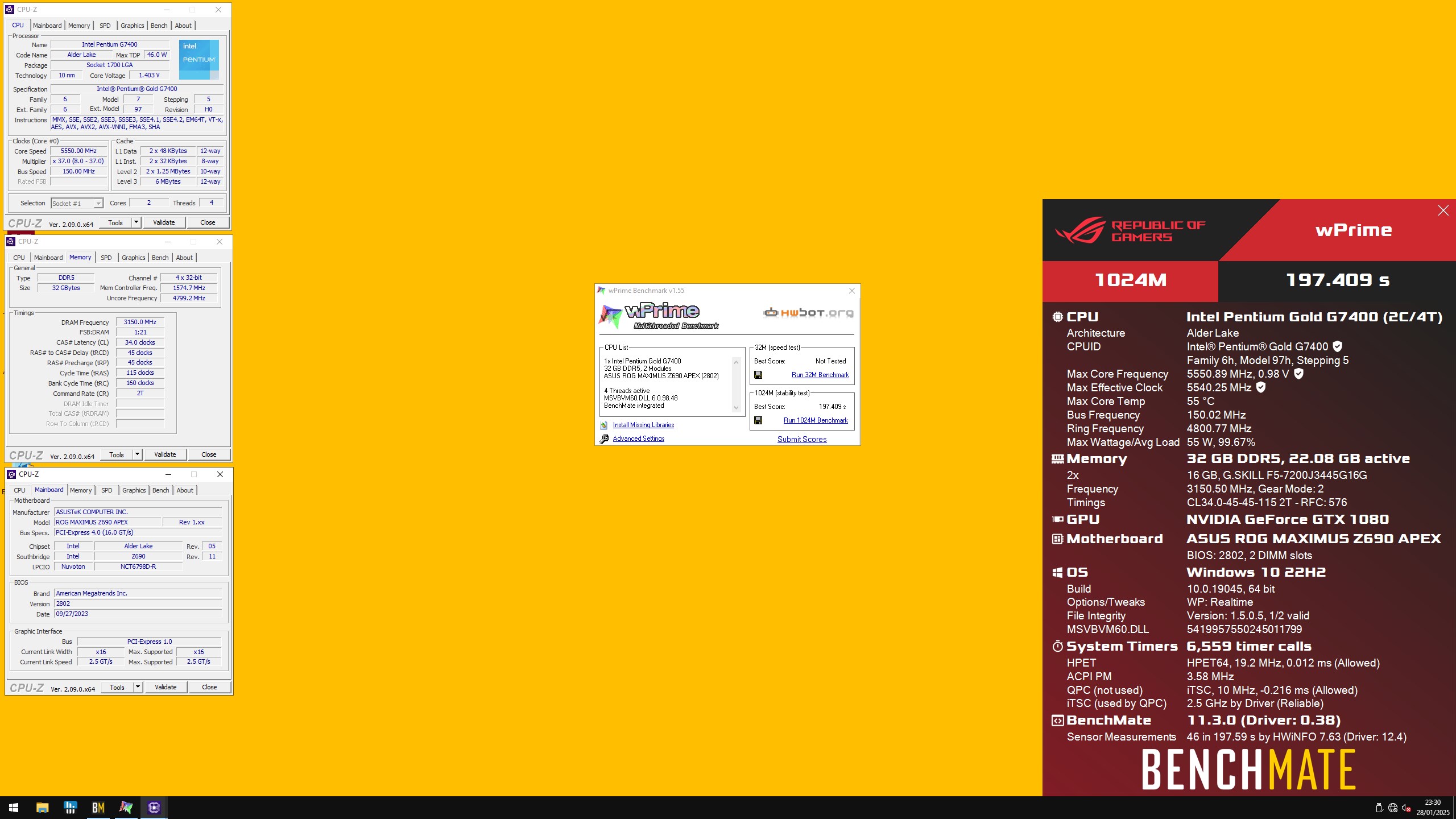Click Tools button in Memory CPU-Z window
The width and height of the screenshot is (1456, 819).
tap(117, 454)
